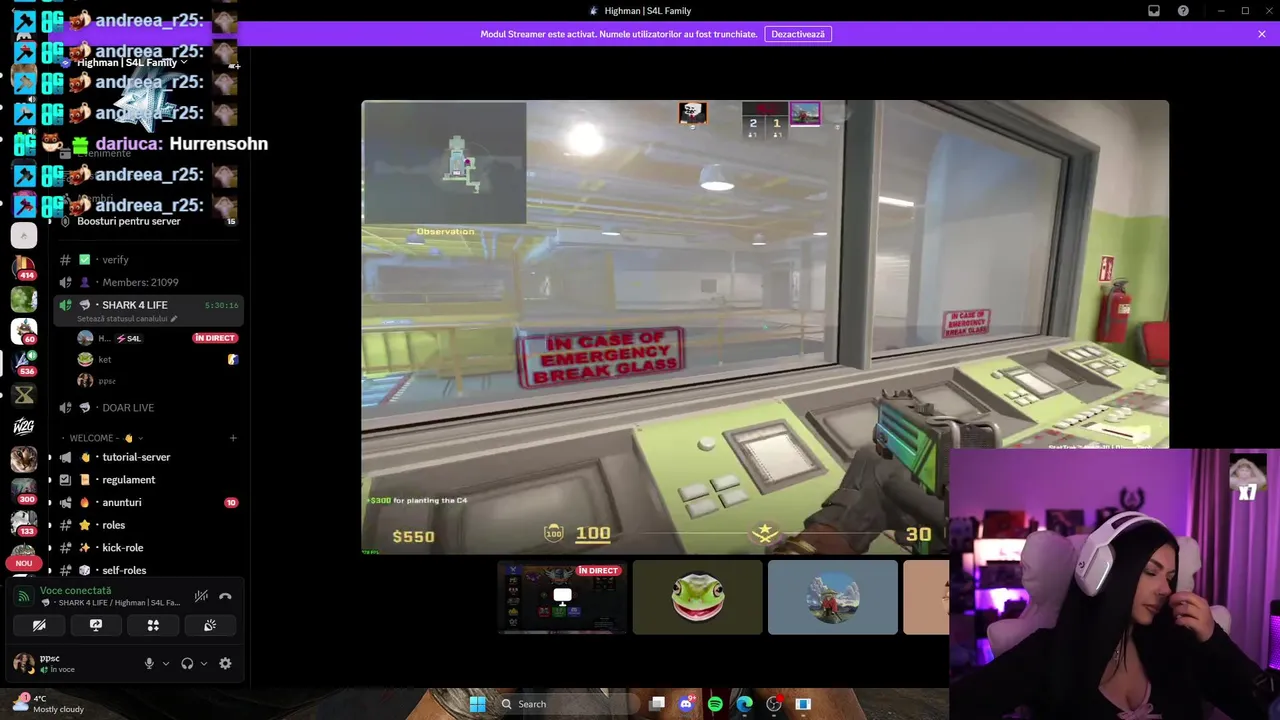Open the headphone output options chevron
The image size is (1280, 720).
pyautogui.click(x=204, y=663)
